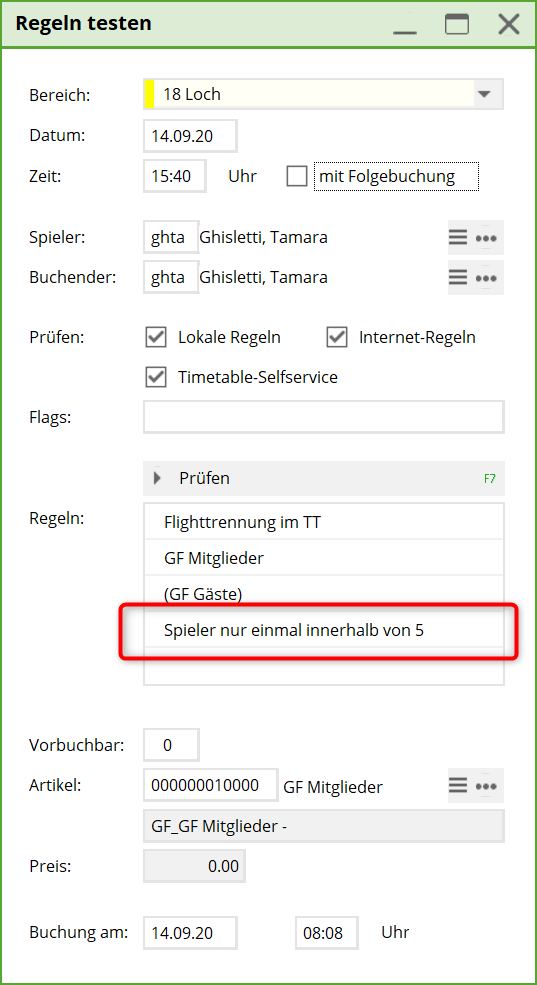Viewport: 537px width, 985px height.
Task: Select the GF Mitglieder rule entry
Action: click(x=323, y=557)
